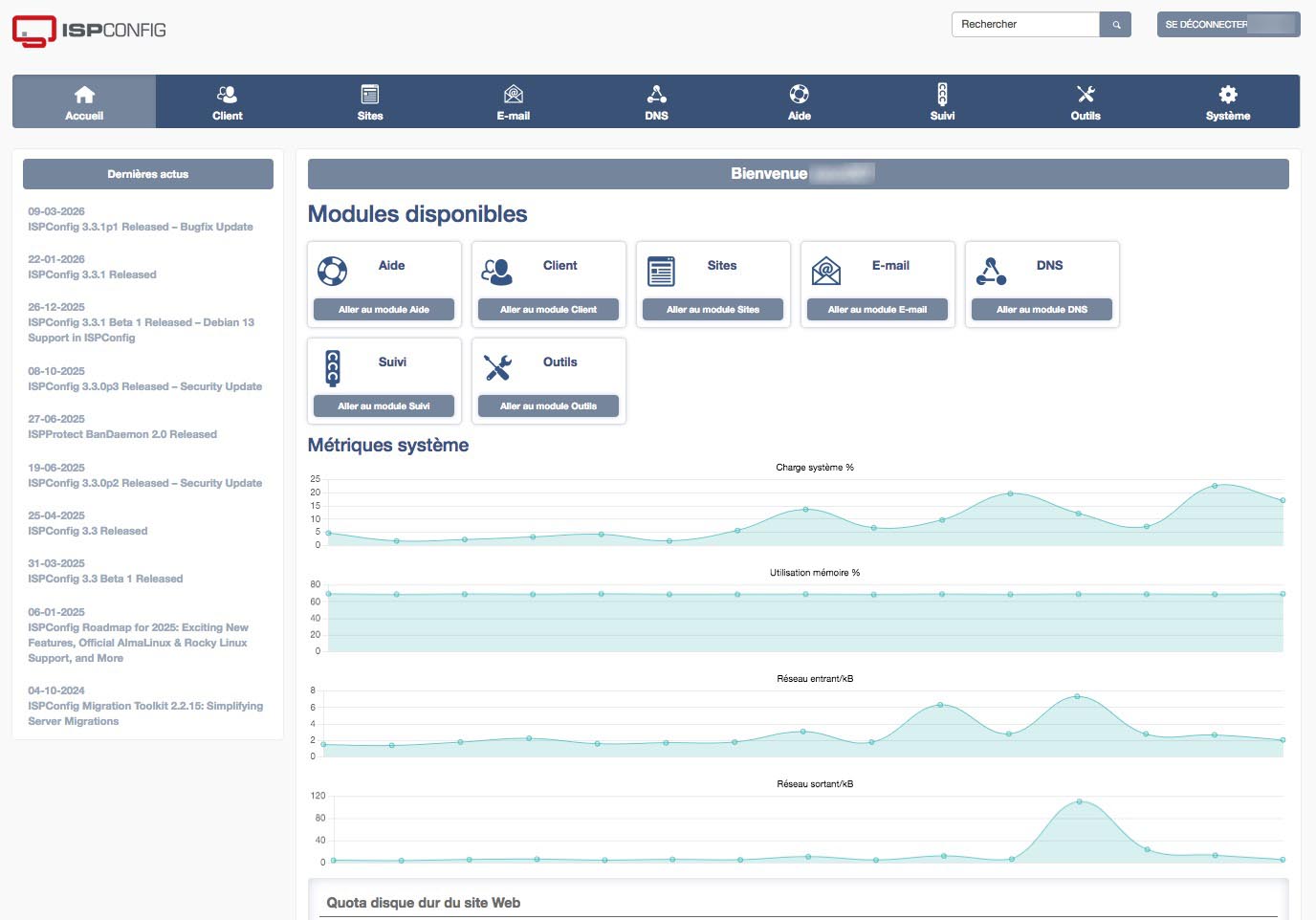Focus the Rechercher search field

(1026, 25)
